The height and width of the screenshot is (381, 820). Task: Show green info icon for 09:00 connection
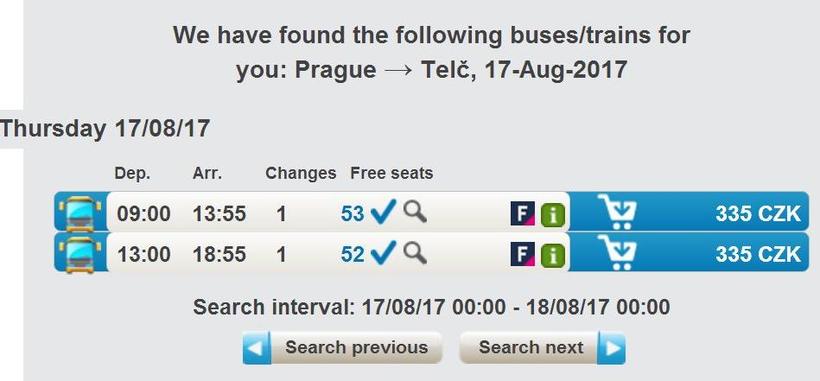coord(553,215)
